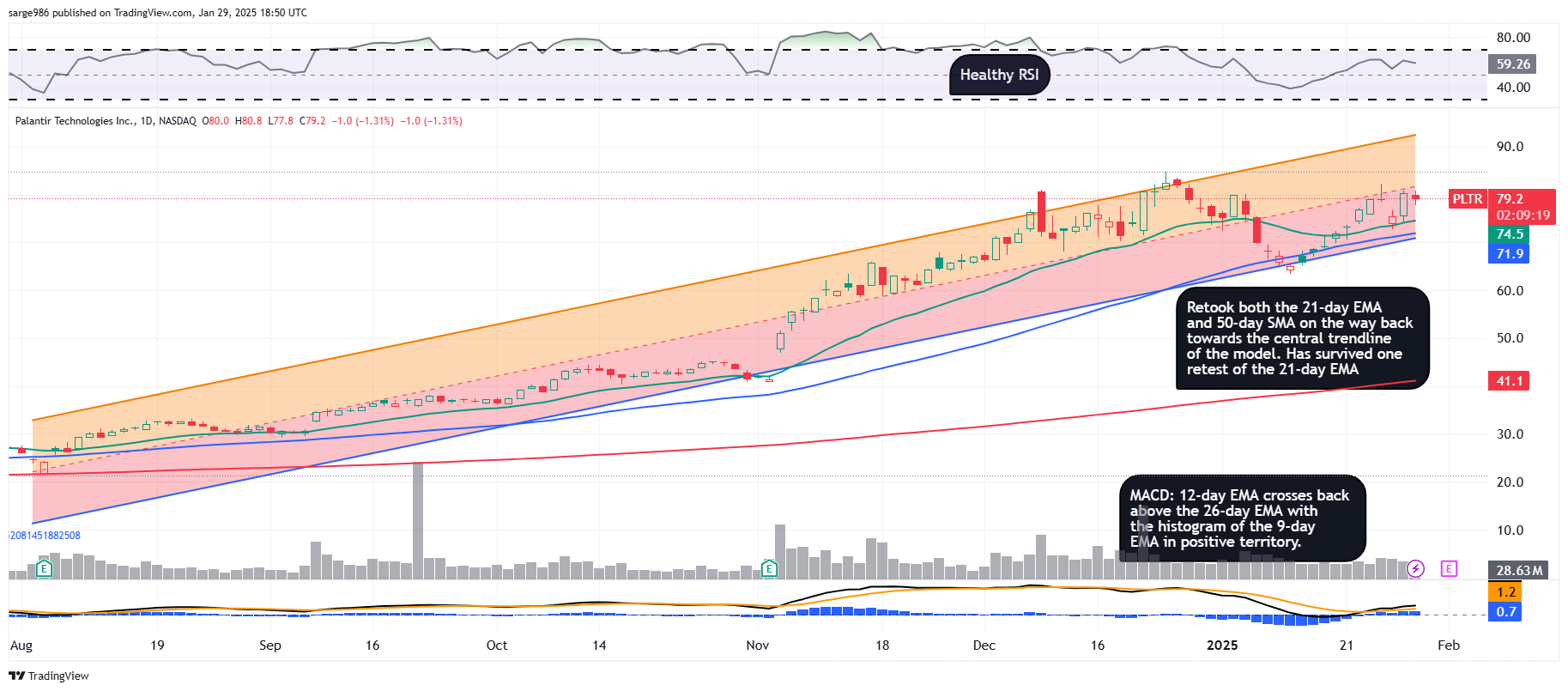Click the blue 71.9 SMA value label
The height and width of the screenshot is (691, 1568).
tap(1508, 254)
